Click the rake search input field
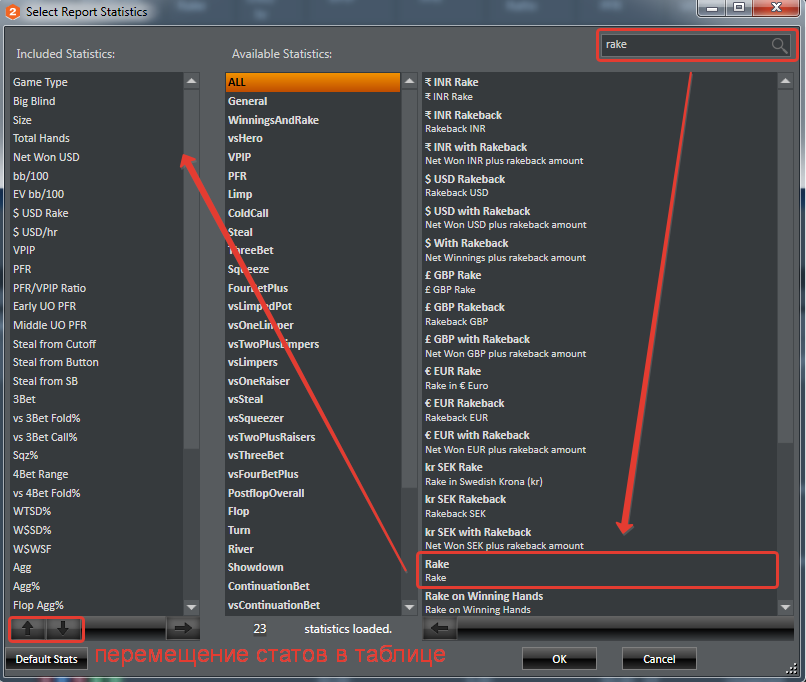This screenshot has height=682, width=806. pos(684,45)
